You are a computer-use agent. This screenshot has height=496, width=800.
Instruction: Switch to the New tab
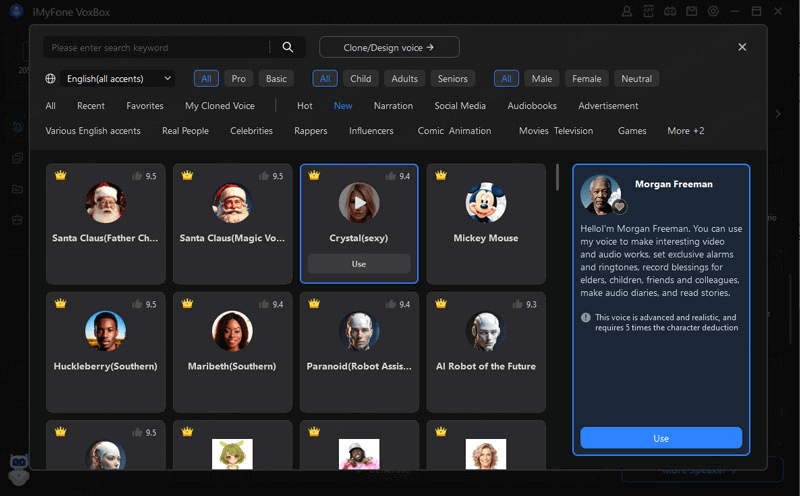coord(343,106)
